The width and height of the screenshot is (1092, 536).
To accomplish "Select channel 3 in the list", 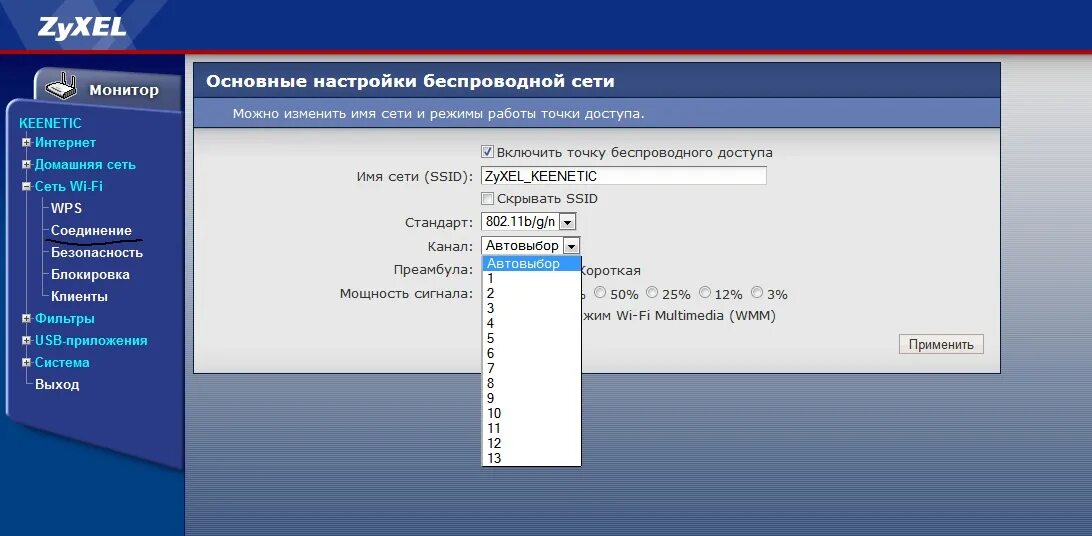I will pos(531,308).
